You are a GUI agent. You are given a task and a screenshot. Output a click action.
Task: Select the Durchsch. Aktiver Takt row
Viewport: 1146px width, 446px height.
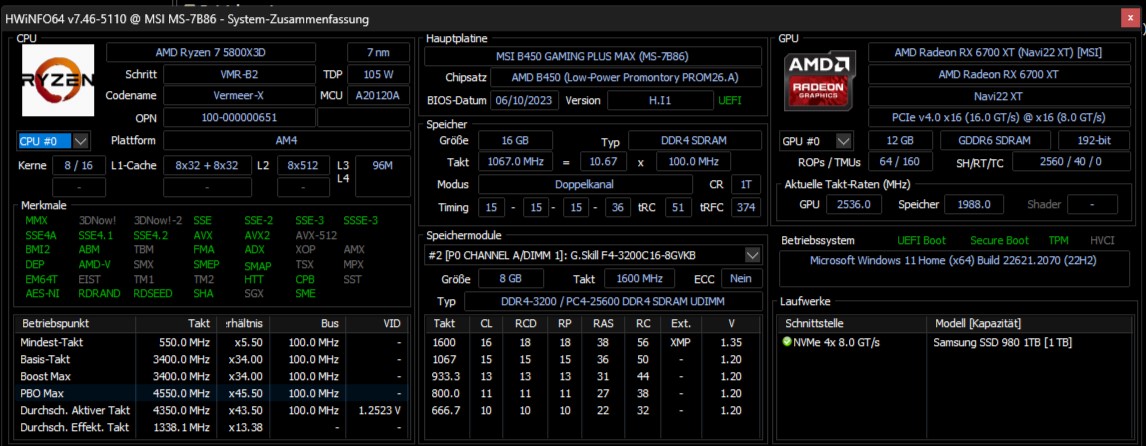pos(211,411)
